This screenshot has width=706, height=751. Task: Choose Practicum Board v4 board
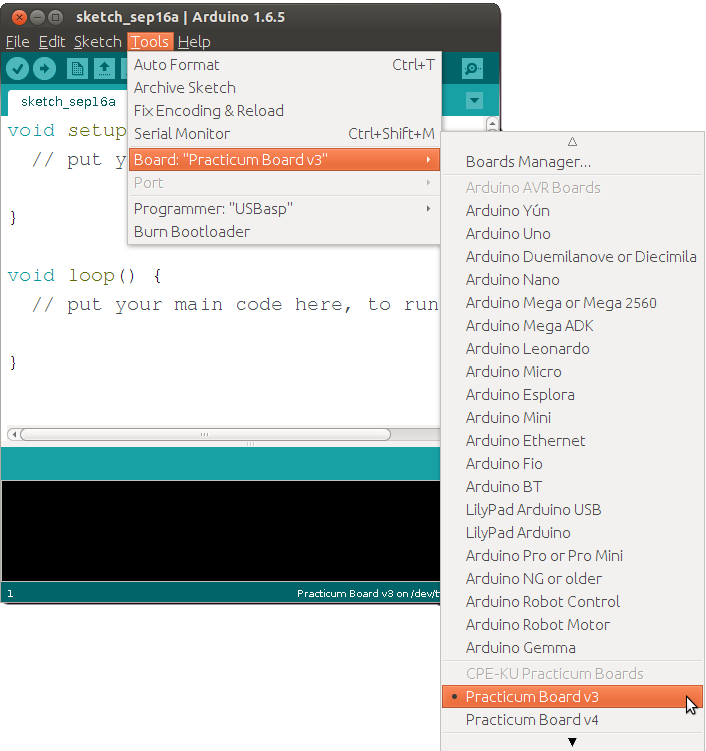(532, 719)
